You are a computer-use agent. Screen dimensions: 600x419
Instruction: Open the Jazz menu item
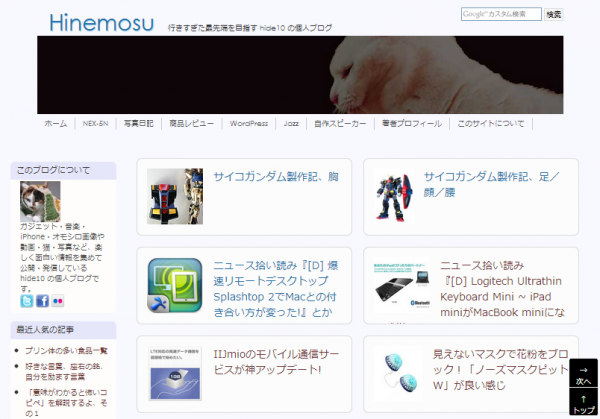(x=291, y=124)
